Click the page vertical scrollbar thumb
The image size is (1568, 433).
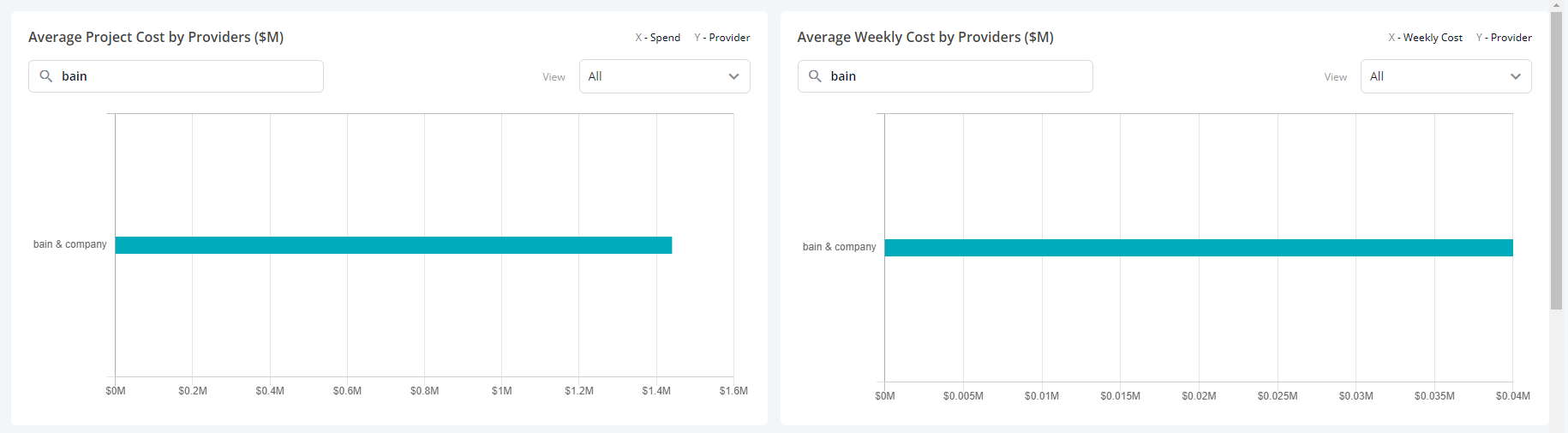click(x=1557, y=161)
